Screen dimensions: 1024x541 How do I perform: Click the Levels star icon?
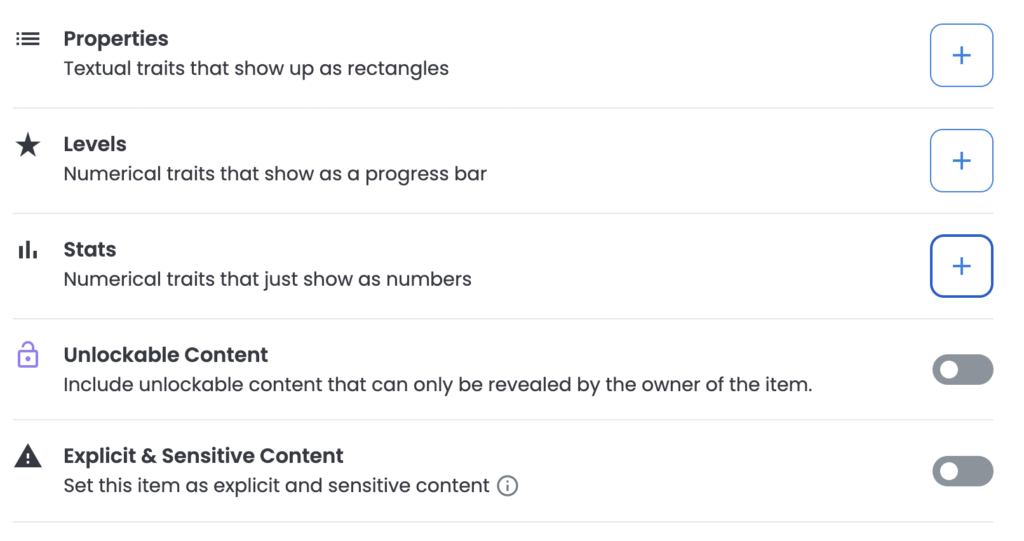[28, 145]
